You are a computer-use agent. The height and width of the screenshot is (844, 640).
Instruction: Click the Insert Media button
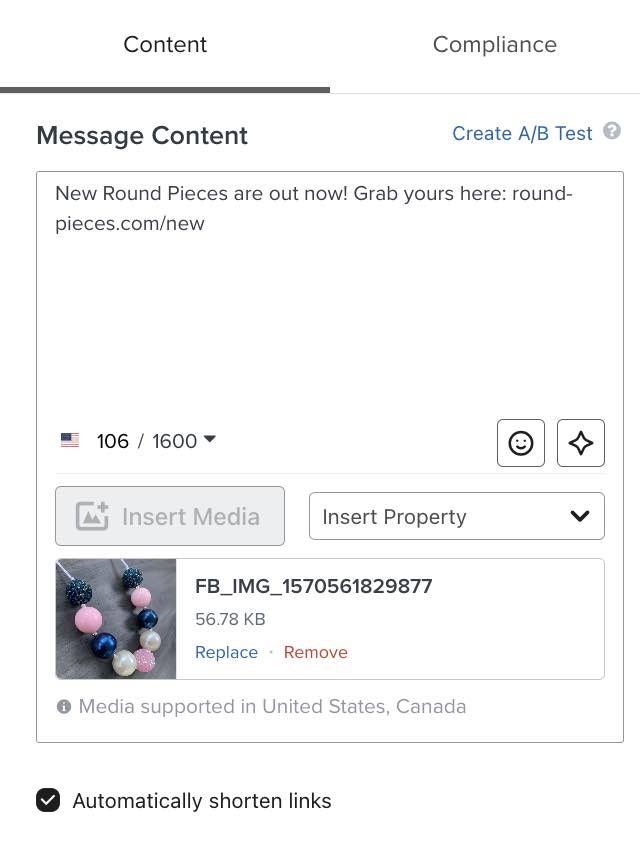click(x=170, y=516)
